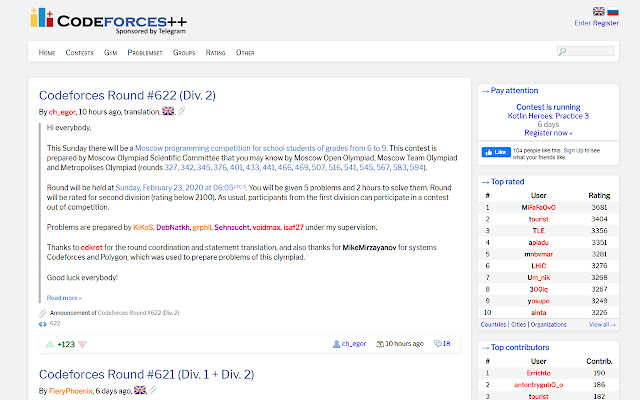
Task: Click the Codeforces logo
Action: pyautogui.click(x=109, y=21)
